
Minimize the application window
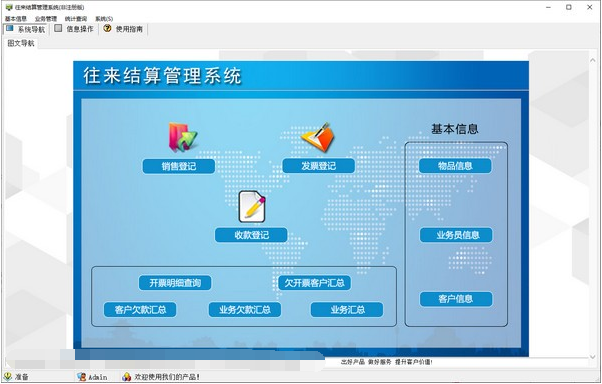pos(548,7)
